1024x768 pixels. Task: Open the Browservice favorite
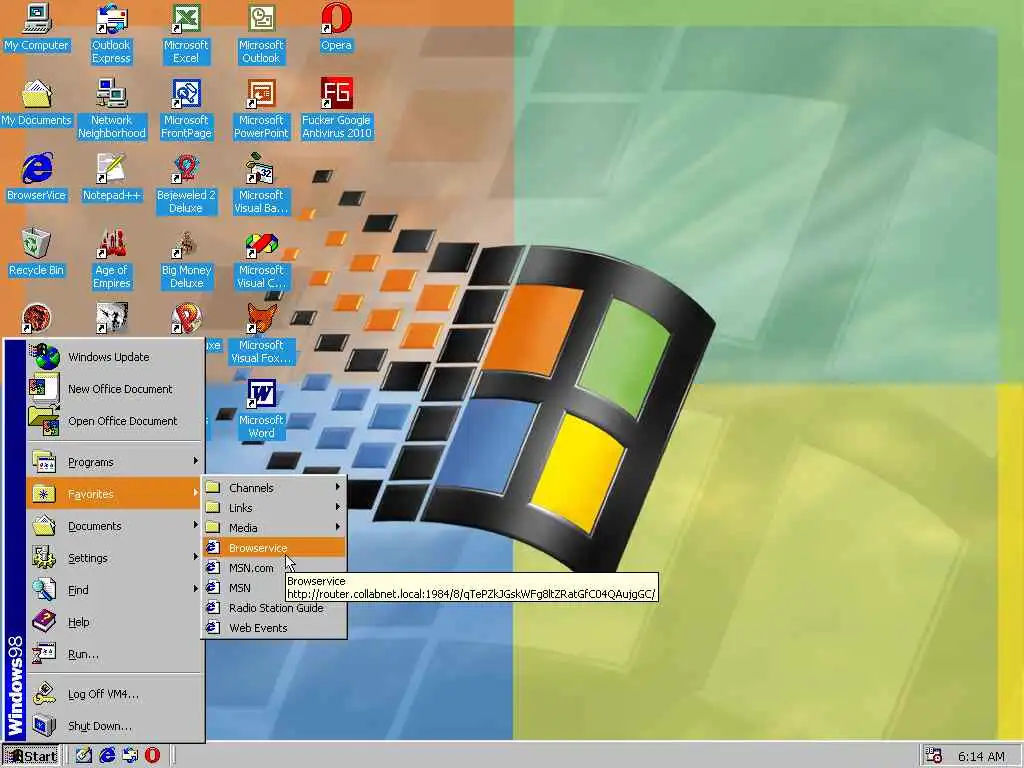274,548
